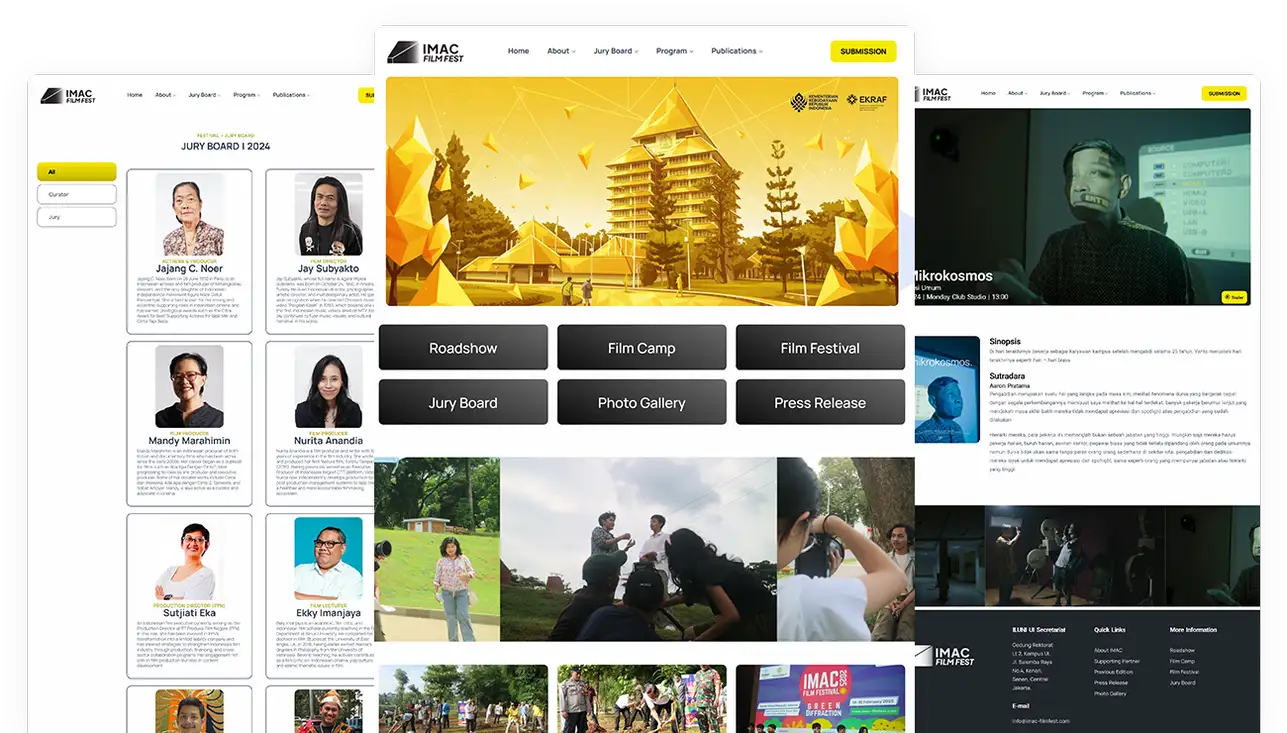Click the yellow SUBMISSION button on the homepage
The width and height of the screenshot is (1287, 733).
[863, 51]
